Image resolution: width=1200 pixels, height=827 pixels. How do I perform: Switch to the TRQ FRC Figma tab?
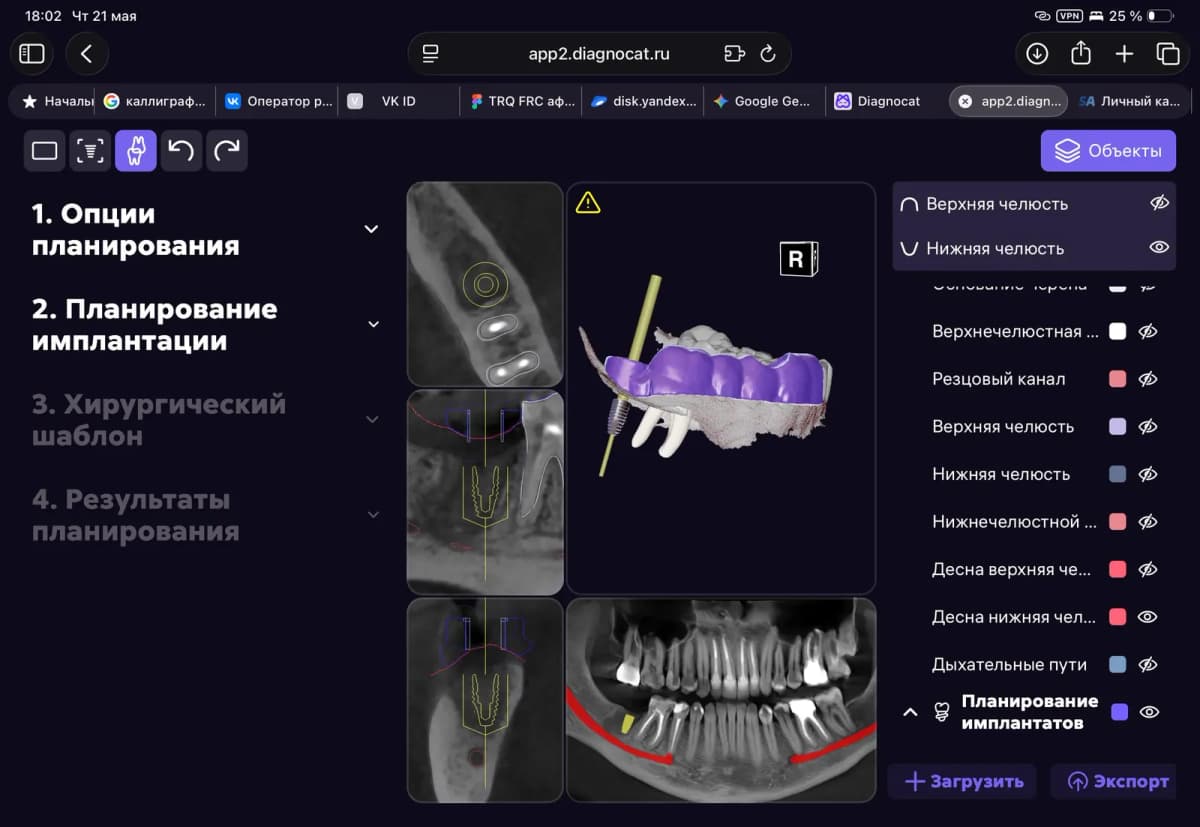click(x=520, y=101)
